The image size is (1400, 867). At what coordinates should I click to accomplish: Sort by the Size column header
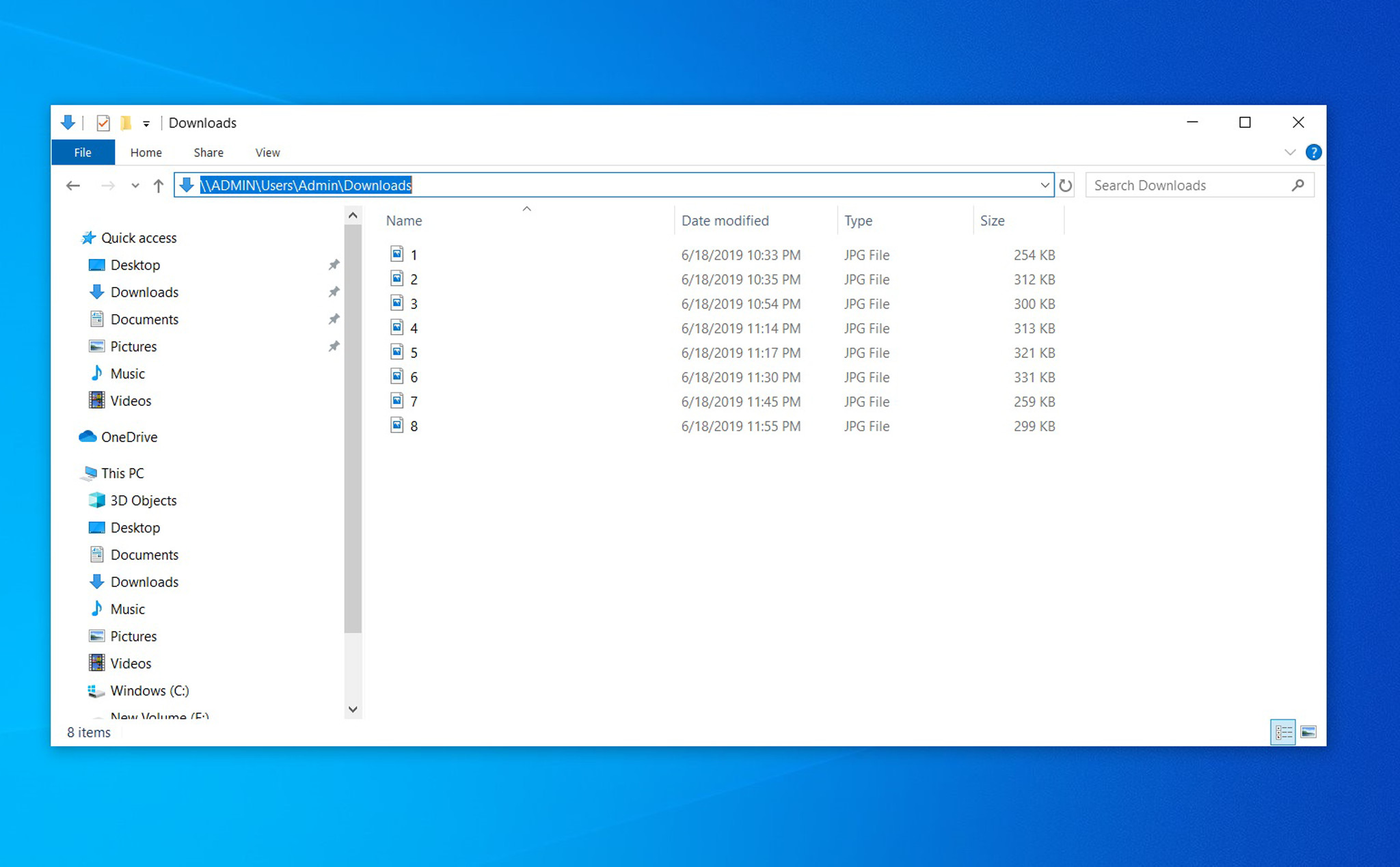[992, 221]
